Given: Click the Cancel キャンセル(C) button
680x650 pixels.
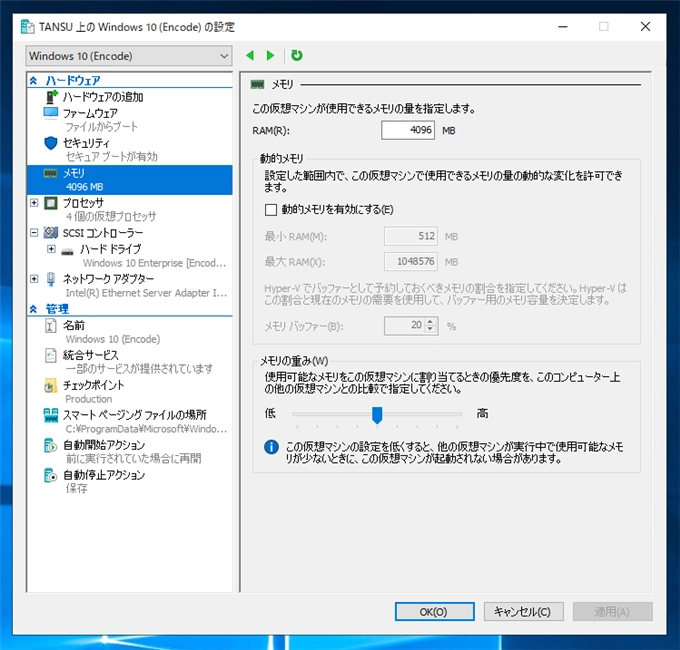Looking at the screenshot, I should point(523,611).
